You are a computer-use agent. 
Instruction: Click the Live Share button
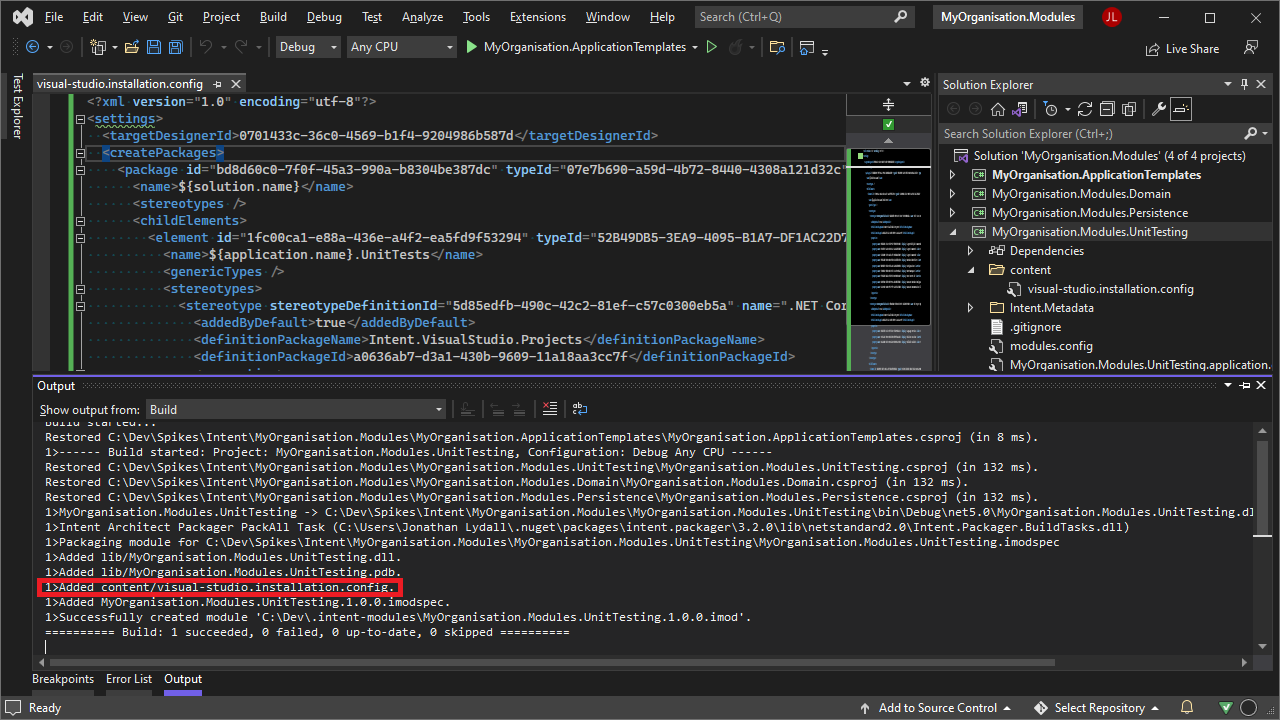[x=1183, y=48]
